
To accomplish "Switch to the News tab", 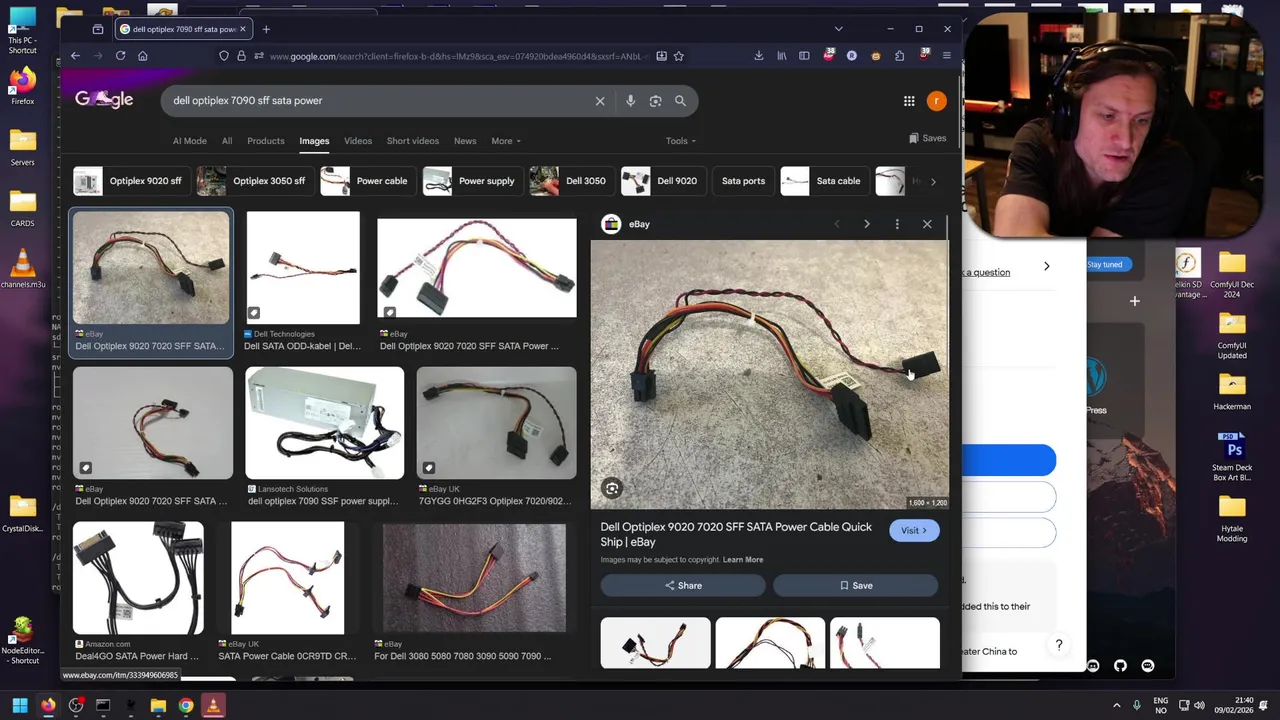I will pos(465,141).
